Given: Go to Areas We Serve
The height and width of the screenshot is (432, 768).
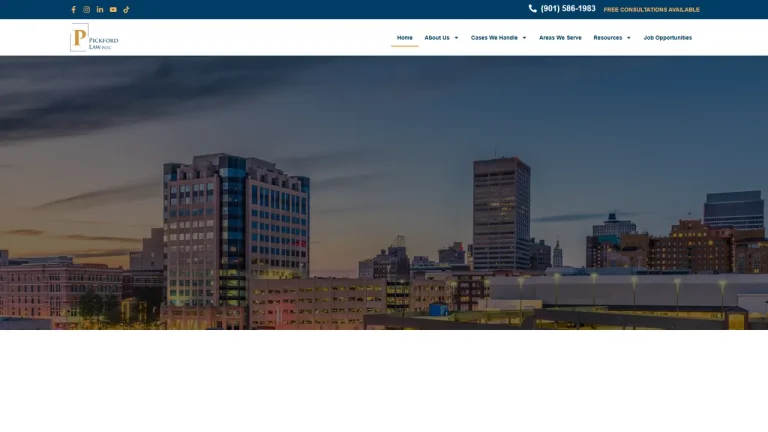Looking at the screenshot, I should click(560, 38).
